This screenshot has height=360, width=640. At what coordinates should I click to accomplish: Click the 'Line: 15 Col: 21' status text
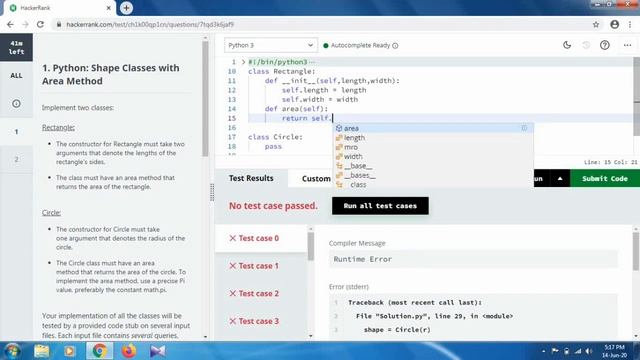[610, 162]
